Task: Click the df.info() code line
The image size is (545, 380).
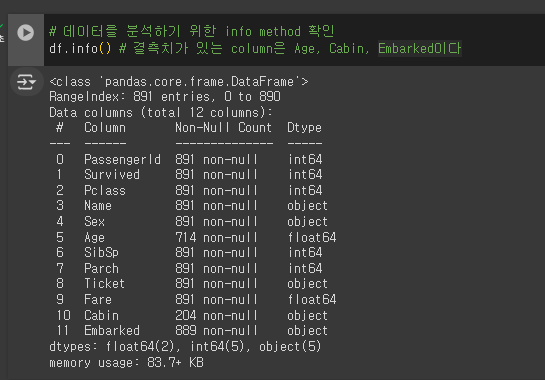Action: tap(255, 48)
